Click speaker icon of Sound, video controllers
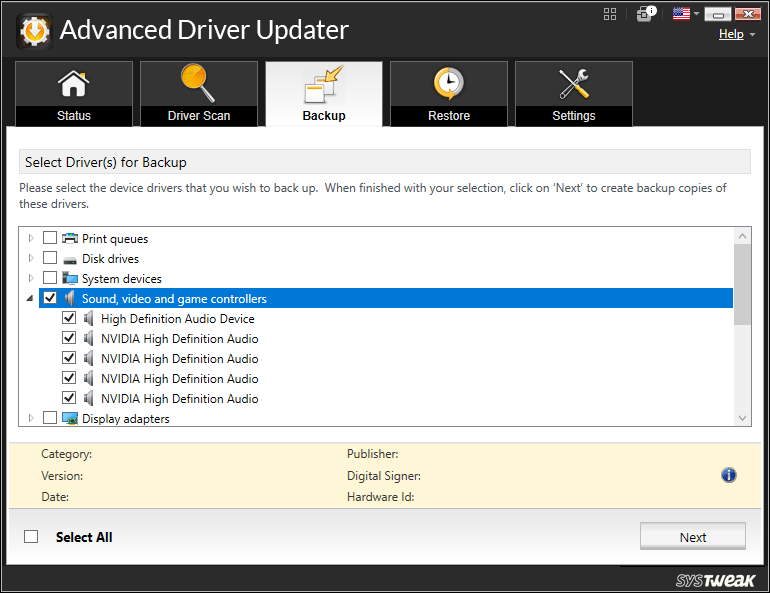The image size is (770, 593). tap(70, 298)
